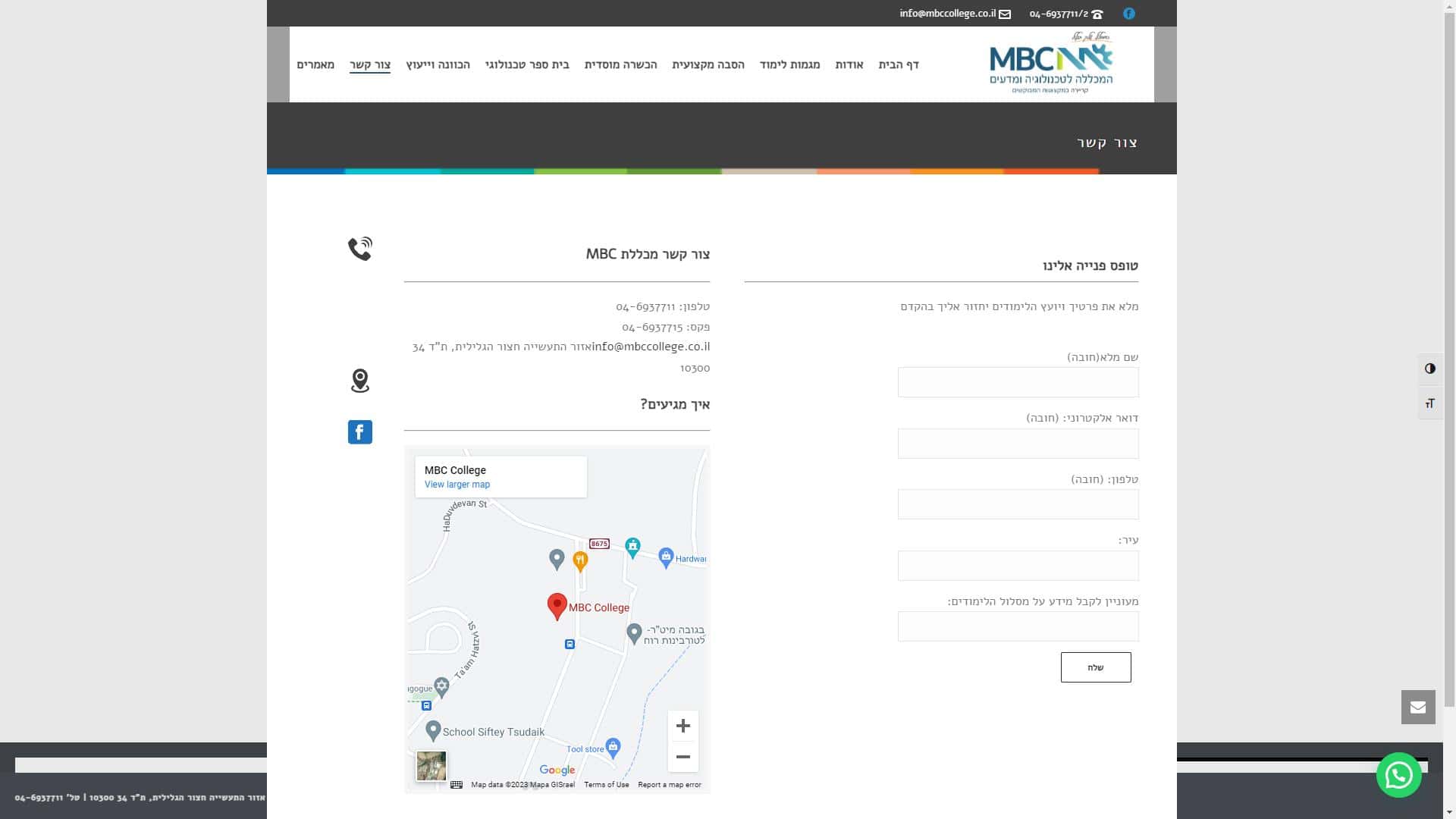Image resolution: width=1456 pixels, height=819 pixels.
Task: Click the ringing phone icon beside contact details
Action: click(x=360, y=249)
